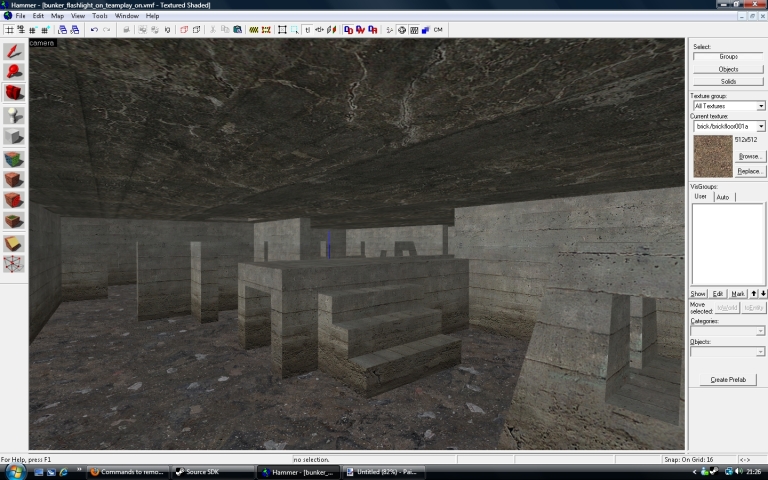Select the Clipping tool
The height and width of the screenshot is (480, 768).
(x=14, y=243)
